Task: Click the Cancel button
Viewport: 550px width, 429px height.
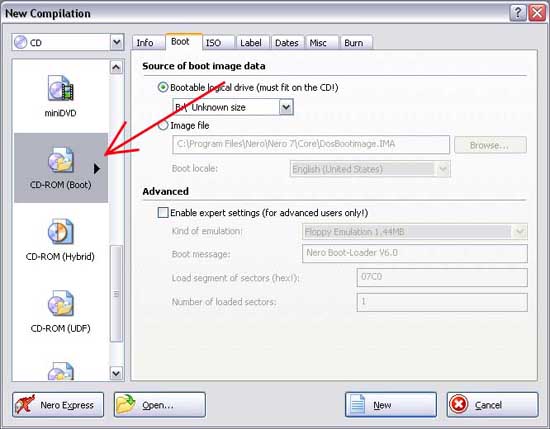Action: (492, 404)
